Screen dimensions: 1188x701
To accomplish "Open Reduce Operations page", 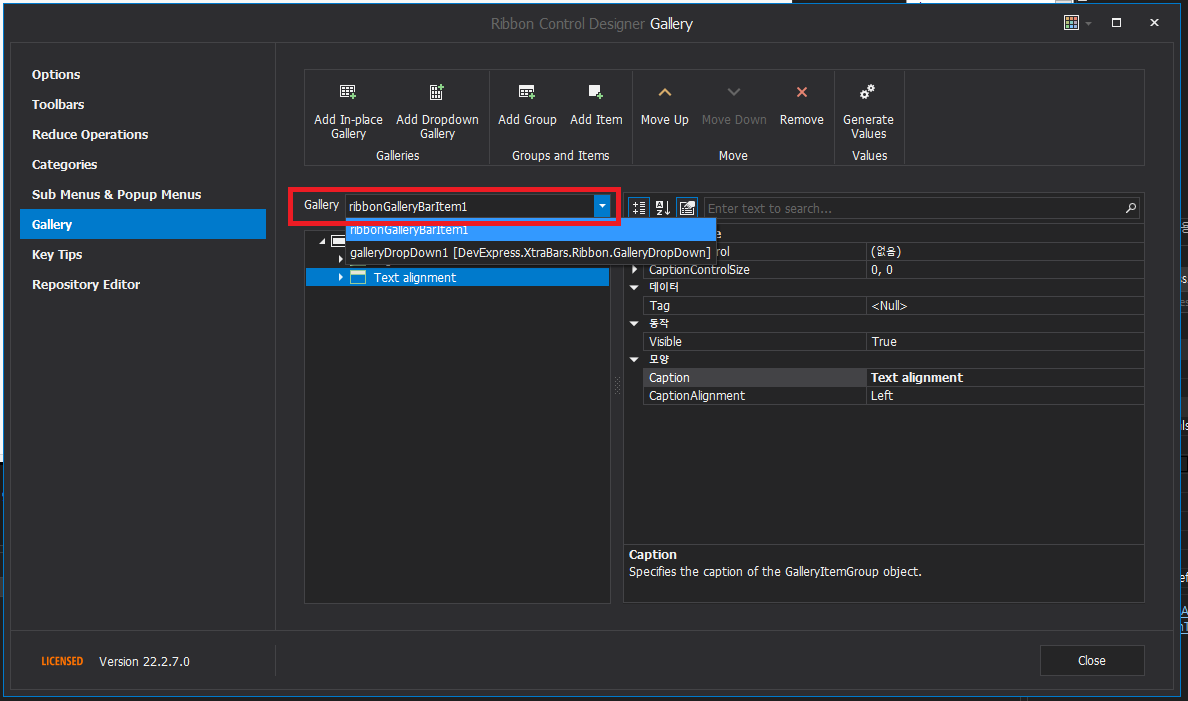I will (90, 134).
